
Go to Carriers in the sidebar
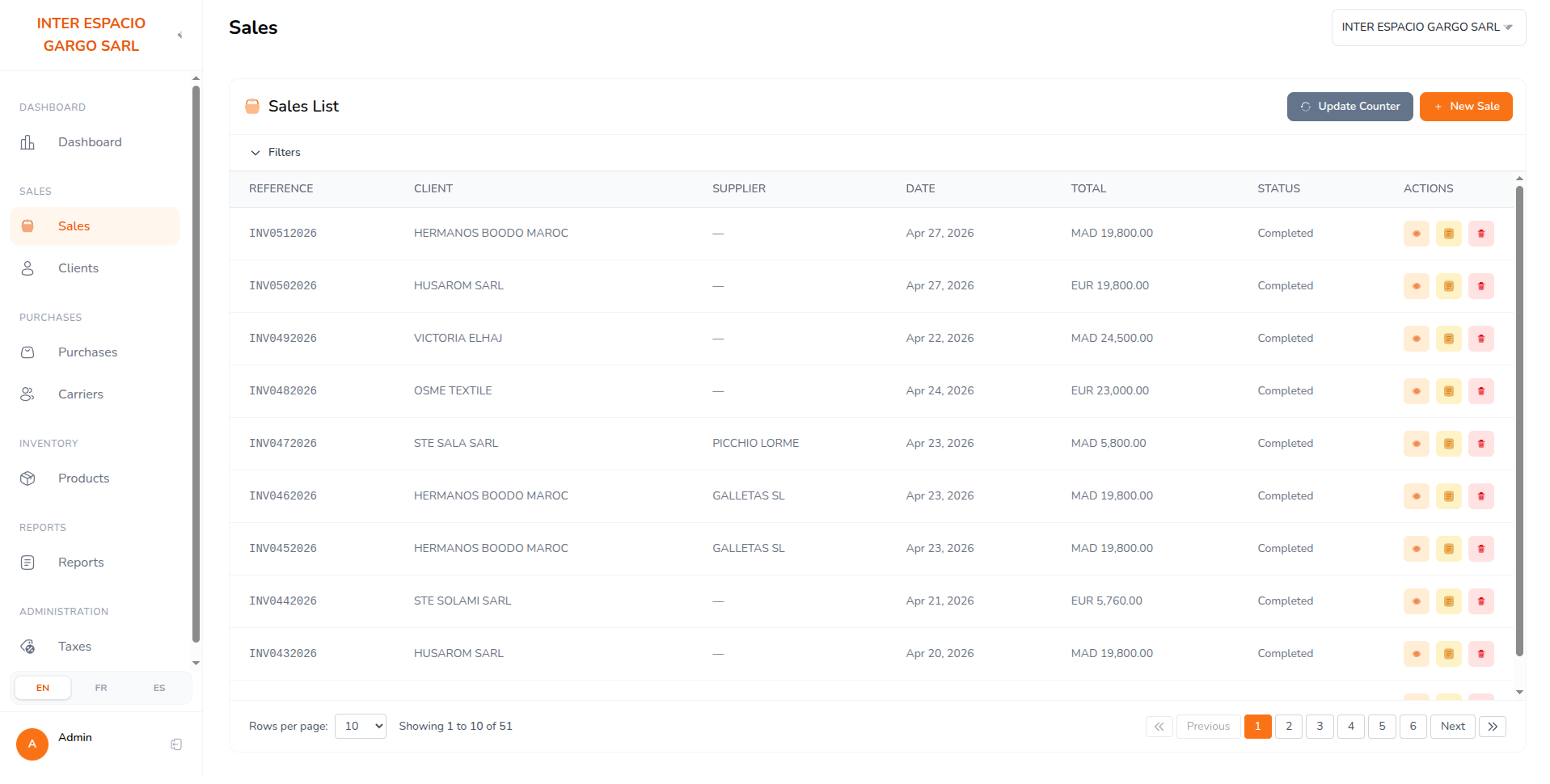(95, 394)
